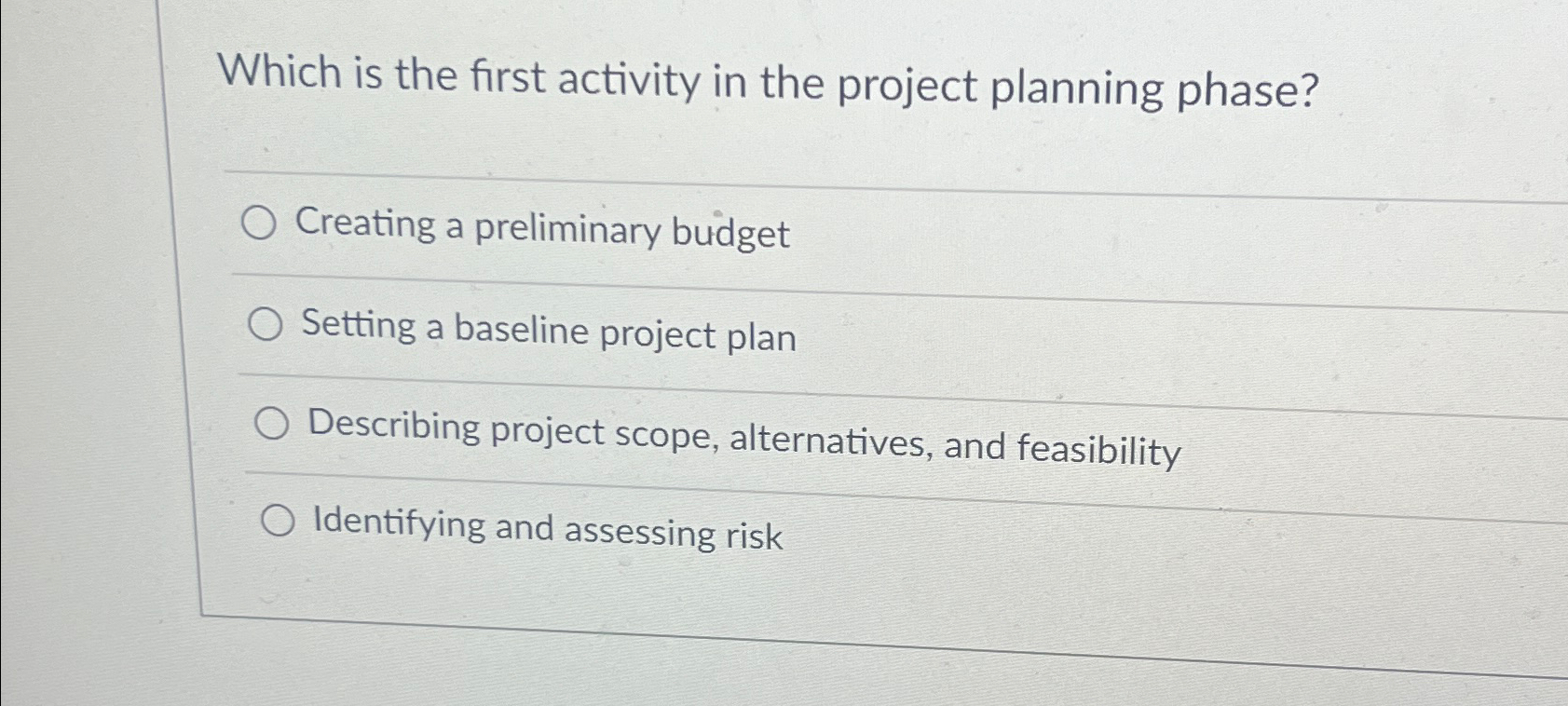Click the 'Identifying and assessing risk' answer text
Viewport: 1568px width, 706px height.
pos(548,529)
